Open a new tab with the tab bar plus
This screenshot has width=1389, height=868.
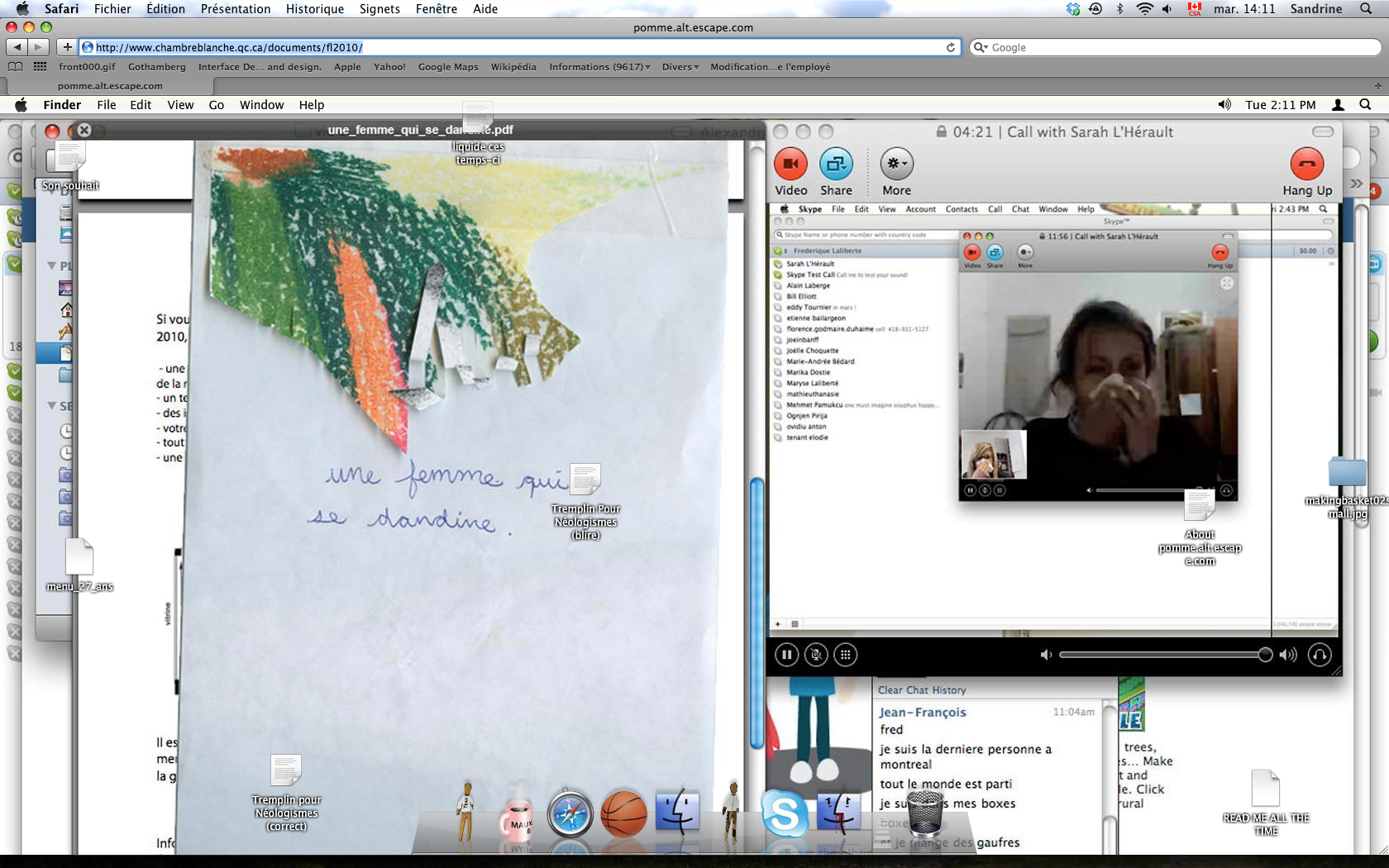point(1377,86)
